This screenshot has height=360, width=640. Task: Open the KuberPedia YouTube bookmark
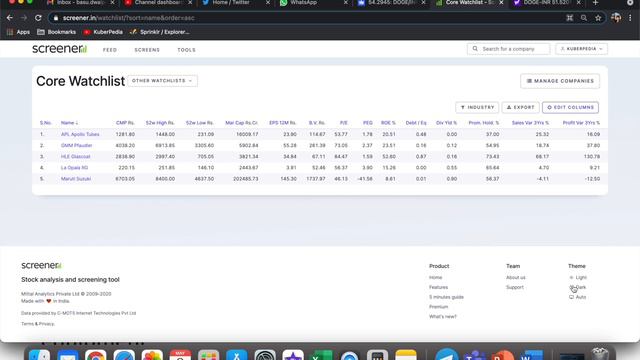[103, 32]
